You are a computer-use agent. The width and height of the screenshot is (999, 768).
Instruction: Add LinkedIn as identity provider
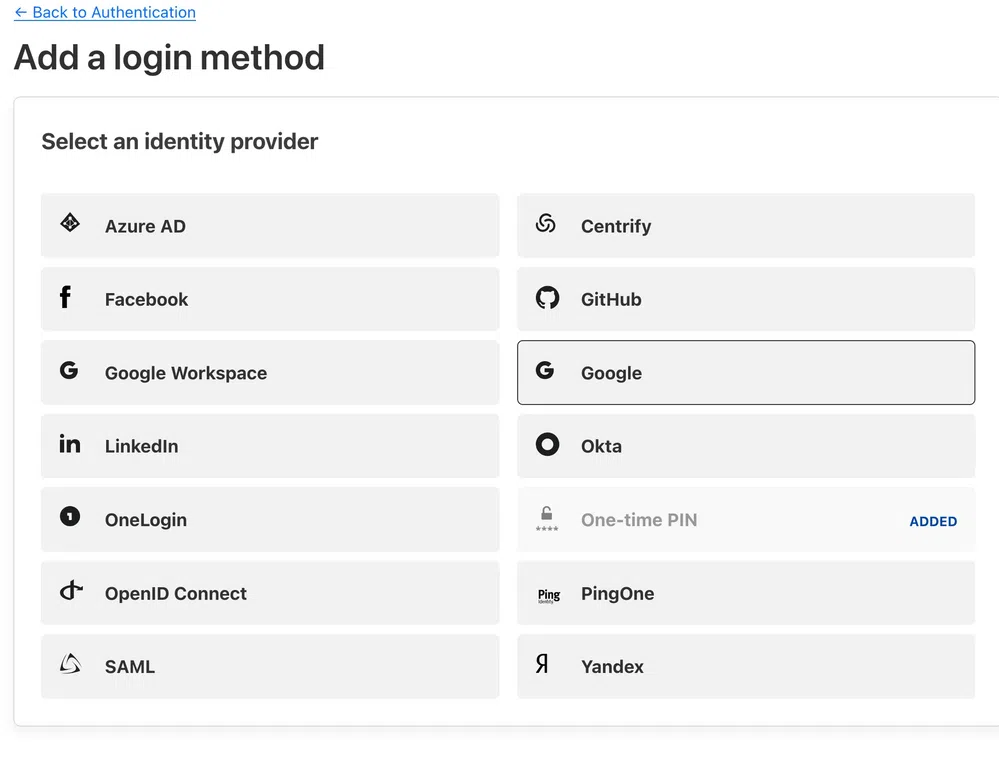pos(270,446)
